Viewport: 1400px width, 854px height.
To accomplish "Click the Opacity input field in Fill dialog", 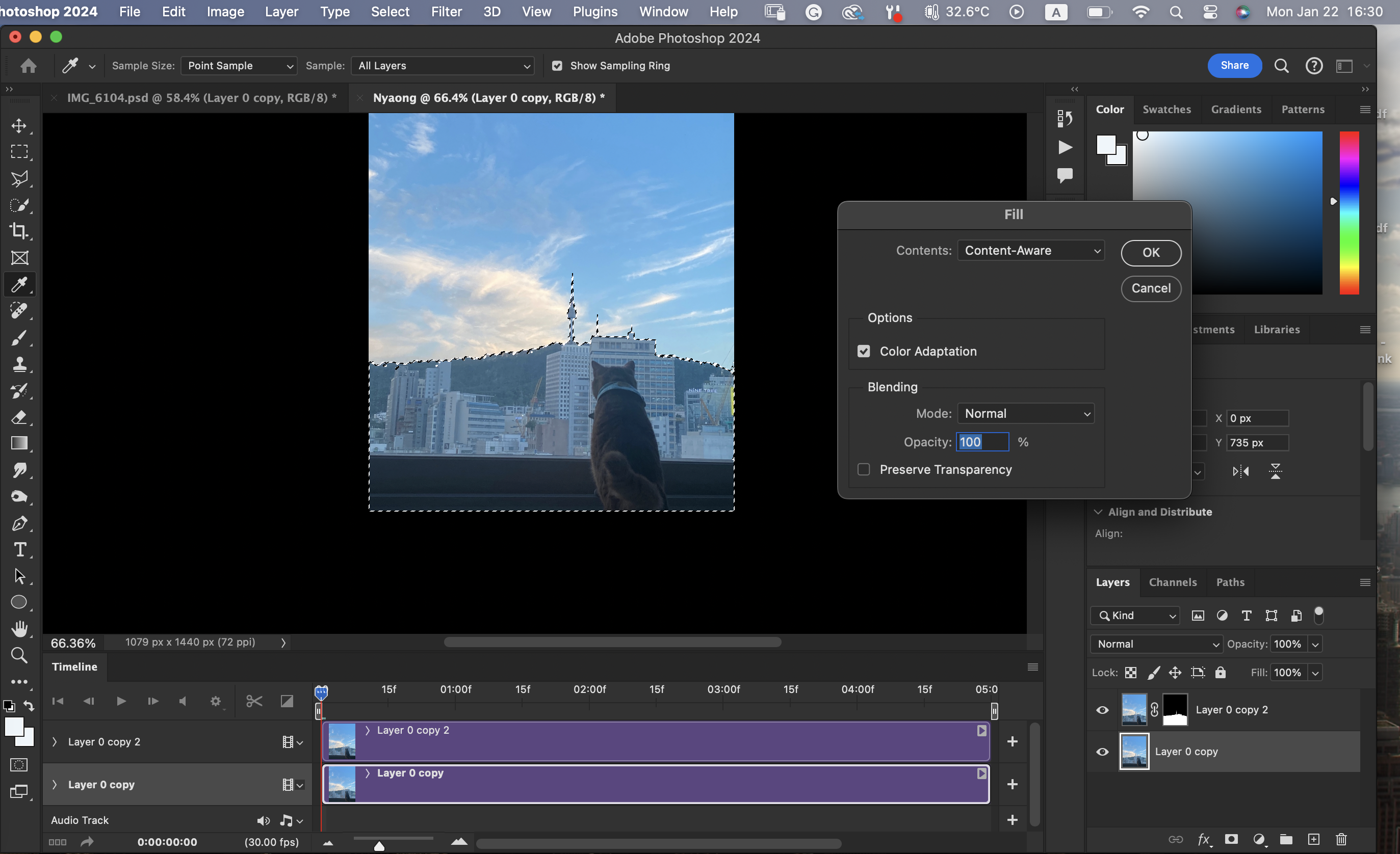I will (x=982, y=442).
